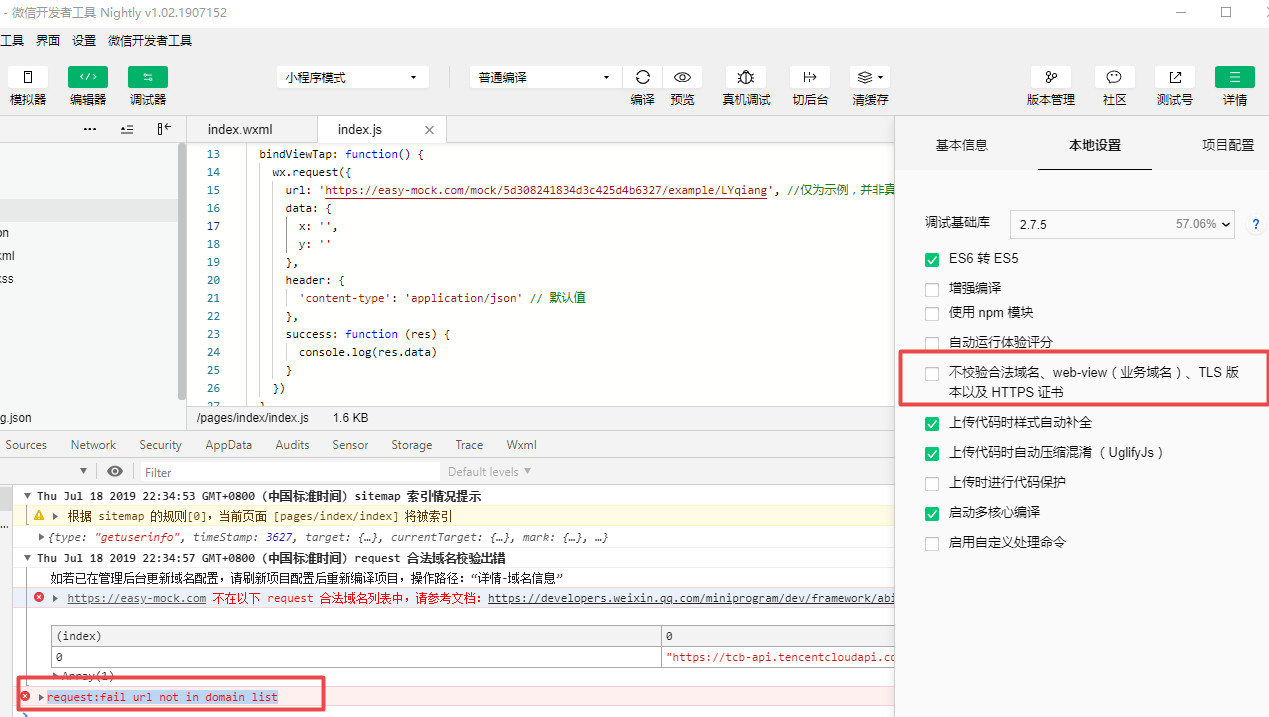
Task: Enable 自动运行体验评分 checkbox
Action: point(932,343)
